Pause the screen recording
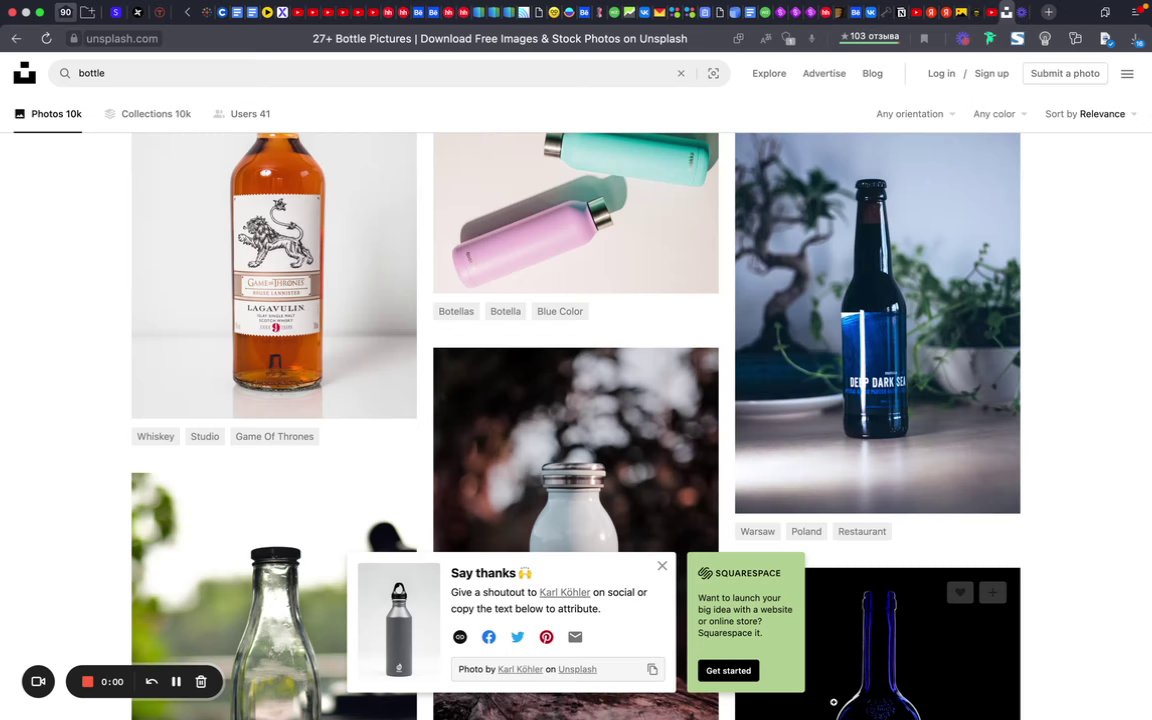Screen dimensions: 1152x720 coord(176,682)
